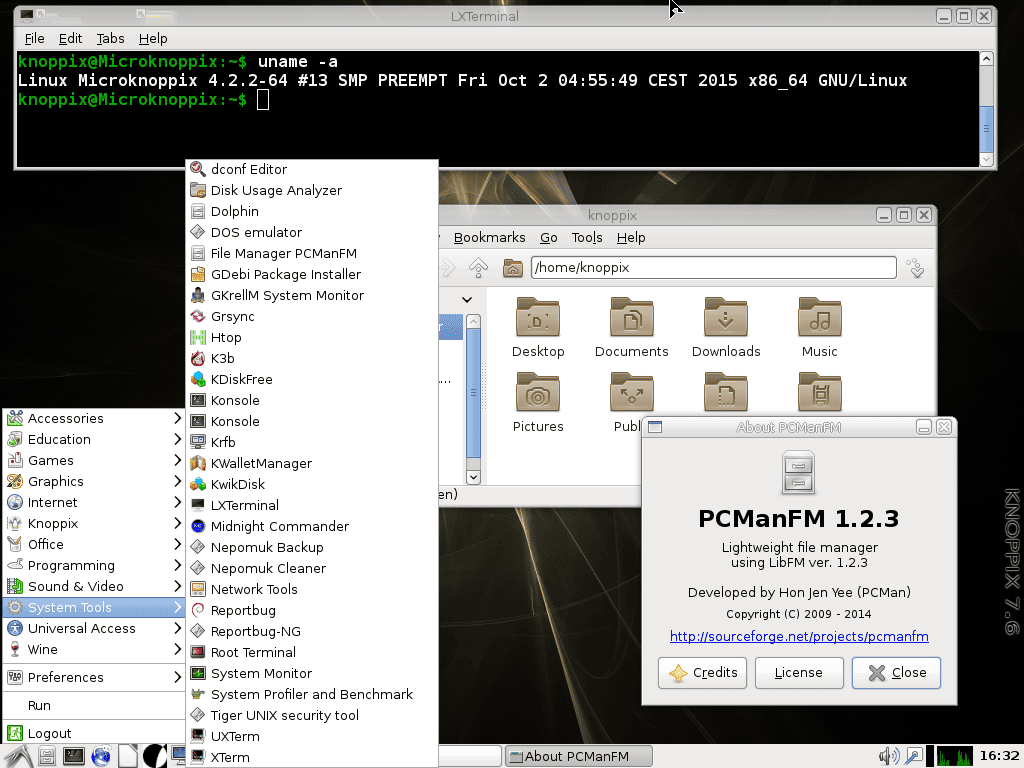Open the Tabs menu in LXTerminal

110,39
